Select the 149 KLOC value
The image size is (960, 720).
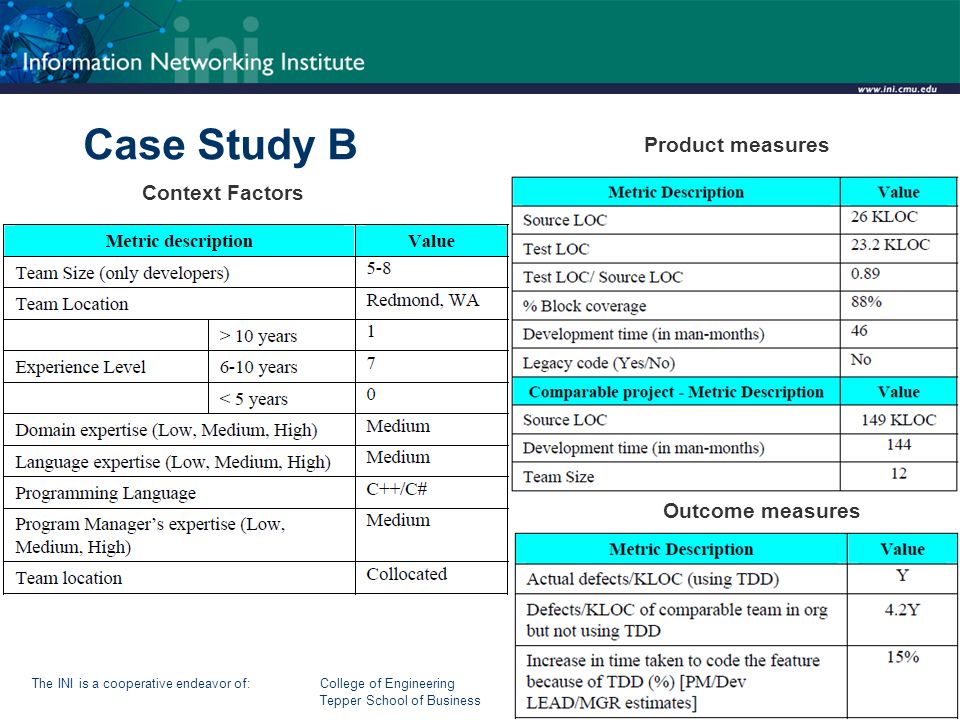click(x=898, y=420)
